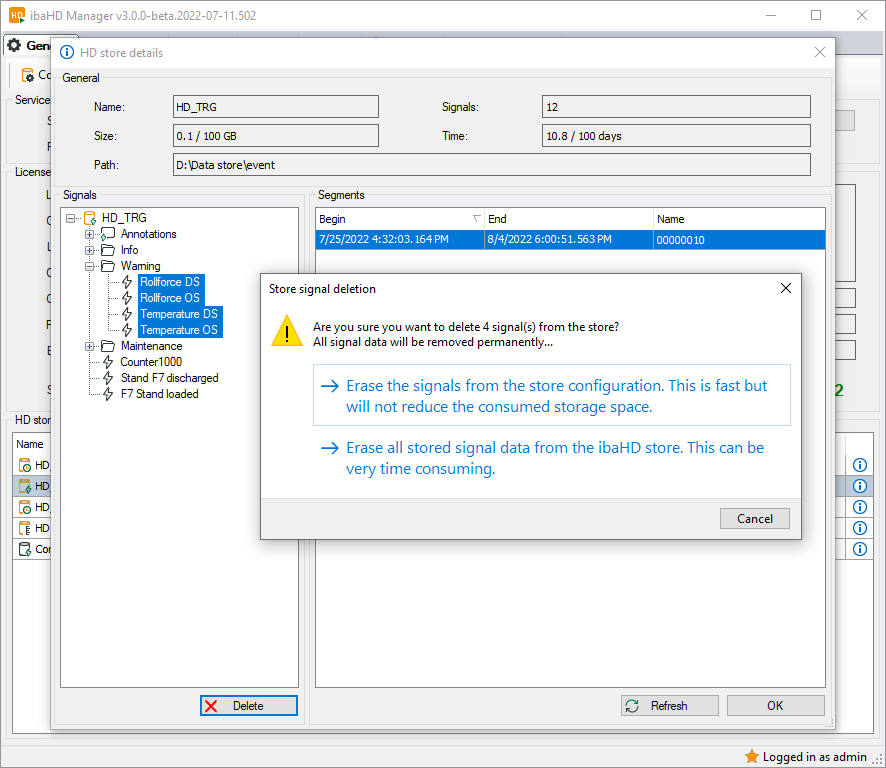Viewport: 886px width, 768px height.
Task: Click the Rollforce DS signal lightning icon
Action: coord(127,282)
